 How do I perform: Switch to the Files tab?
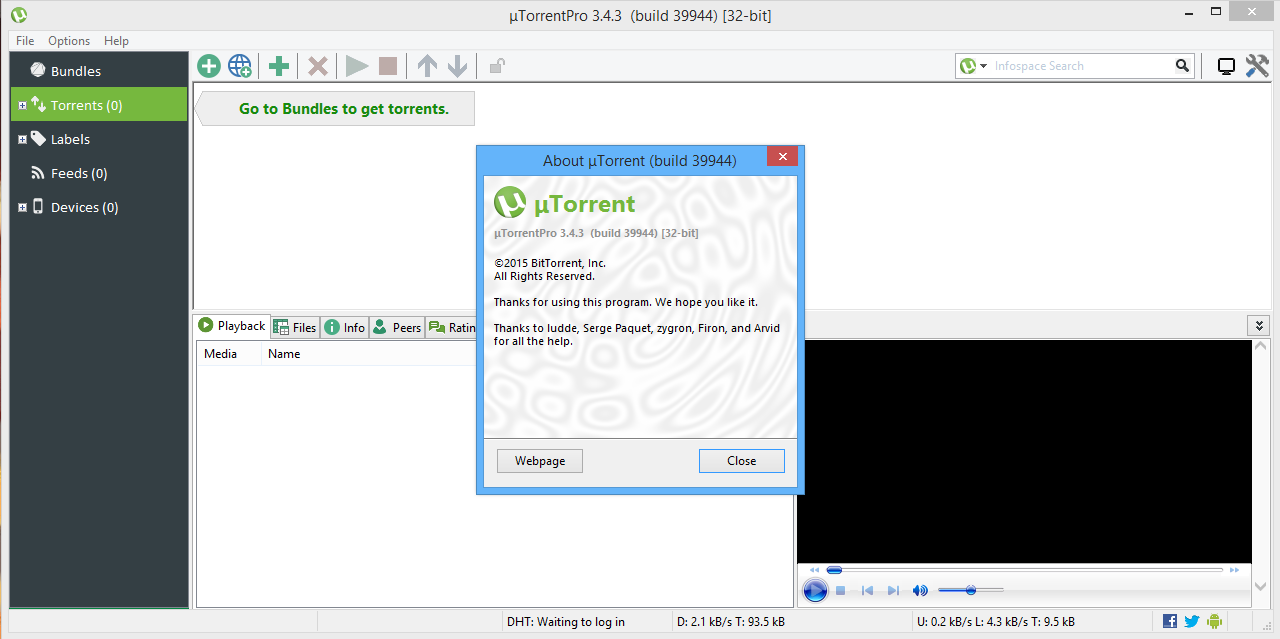click(295, 327)
